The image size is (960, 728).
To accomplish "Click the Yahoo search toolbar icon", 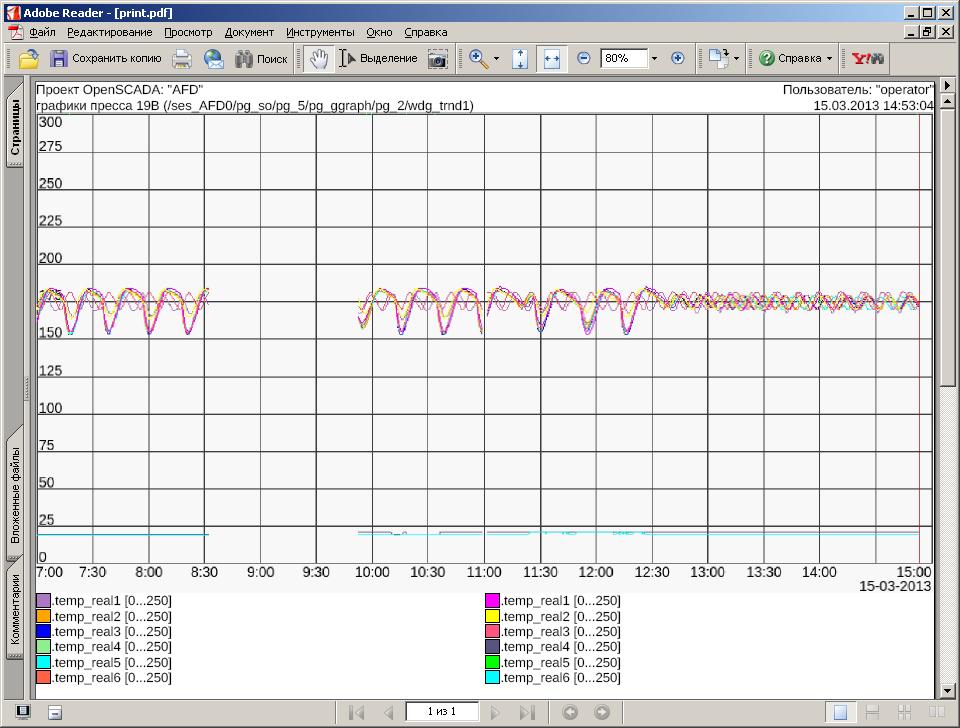I will pos(867,59).
